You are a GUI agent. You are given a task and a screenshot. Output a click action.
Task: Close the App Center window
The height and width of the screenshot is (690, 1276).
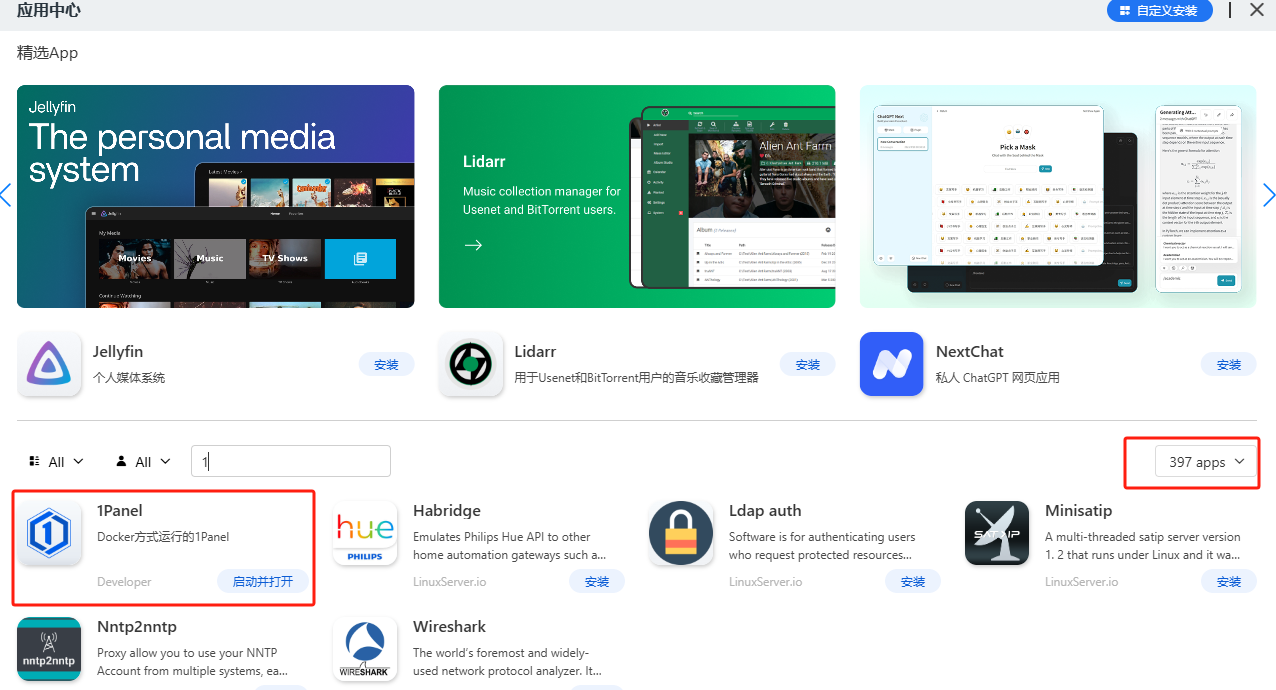click(x=1256, y=10)
